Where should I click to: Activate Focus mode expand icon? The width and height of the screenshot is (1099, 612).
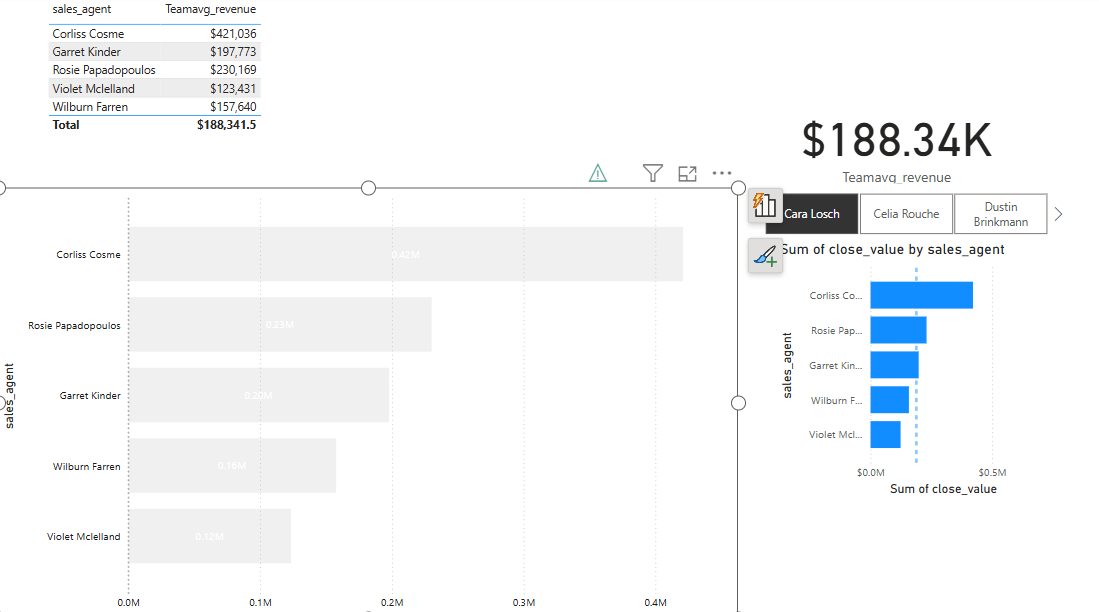(x=688, y=174)
